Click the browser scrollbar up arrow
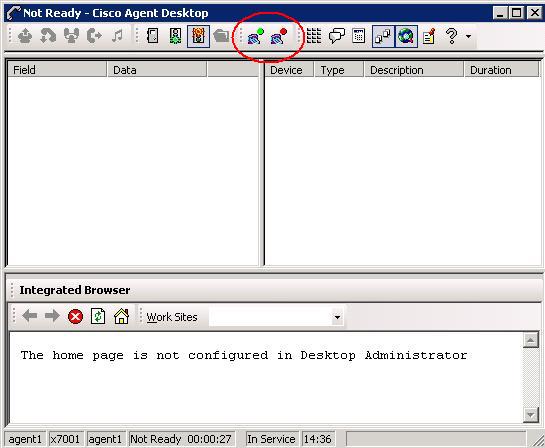545x448 pixels. 531,340
